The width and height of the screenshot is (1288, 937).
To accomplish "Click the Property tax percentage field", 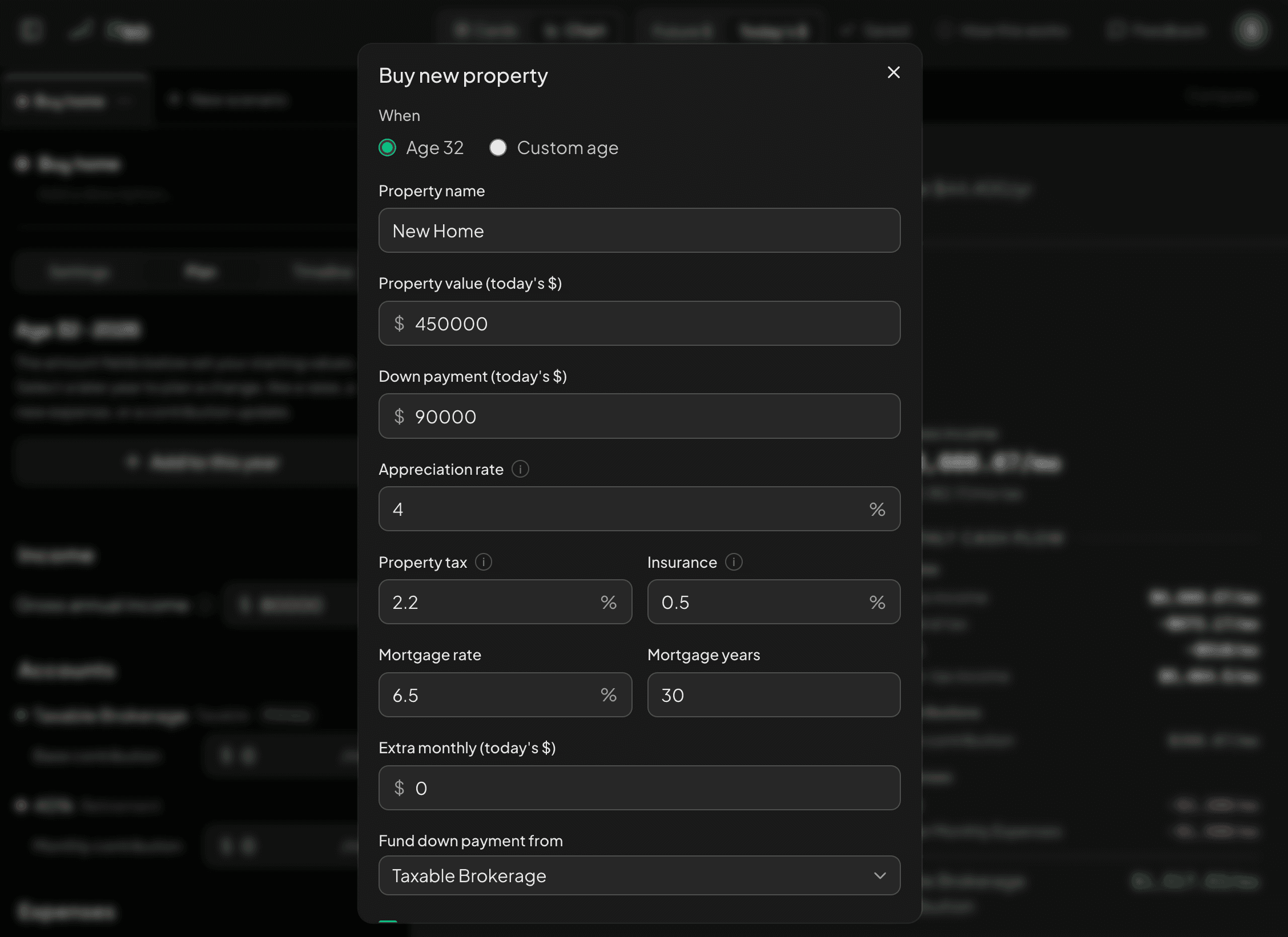I will point(505,602).
